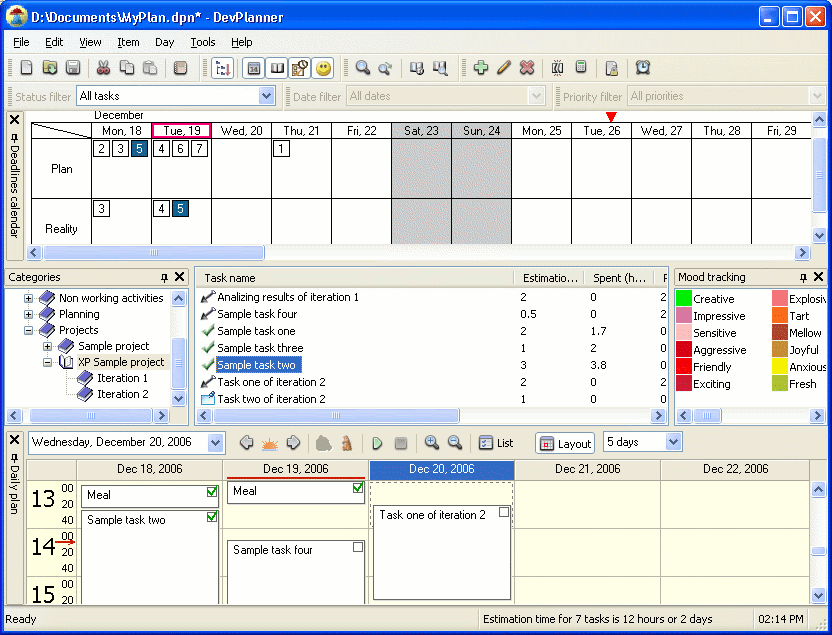Toggle the Dec 19 Meal checkbox
The height and width of the screenshot is (635, 832).
pos(358,488)
